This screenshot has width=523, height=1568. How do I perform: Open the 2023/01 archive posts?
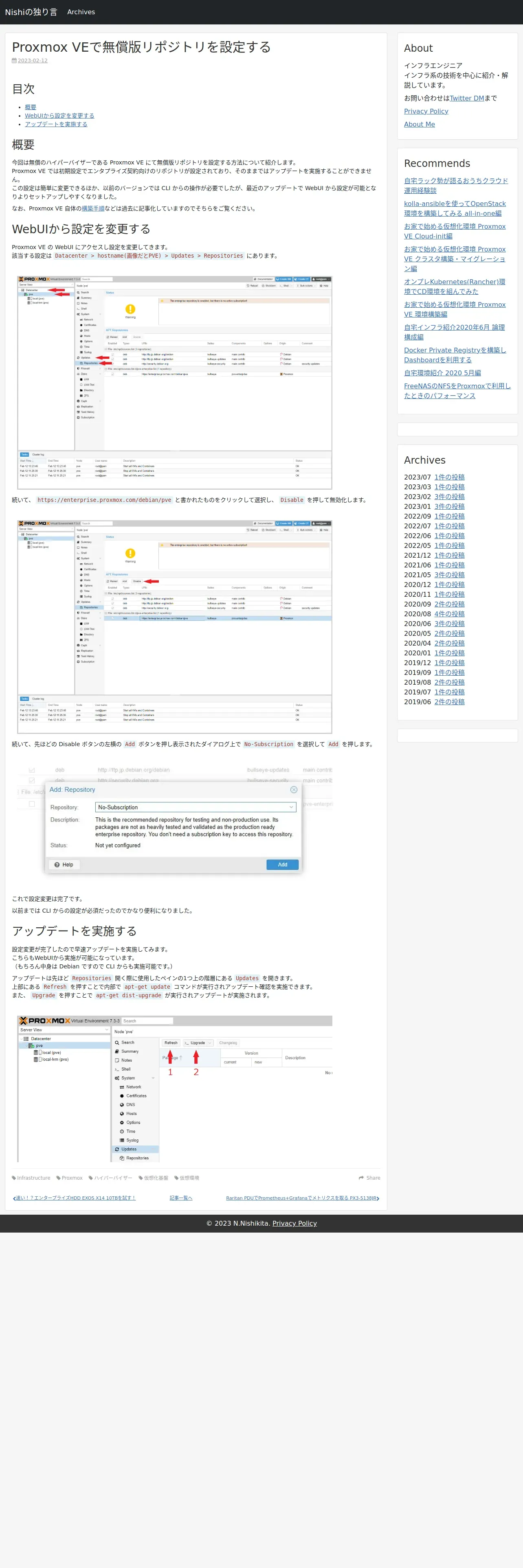[449, 506]
